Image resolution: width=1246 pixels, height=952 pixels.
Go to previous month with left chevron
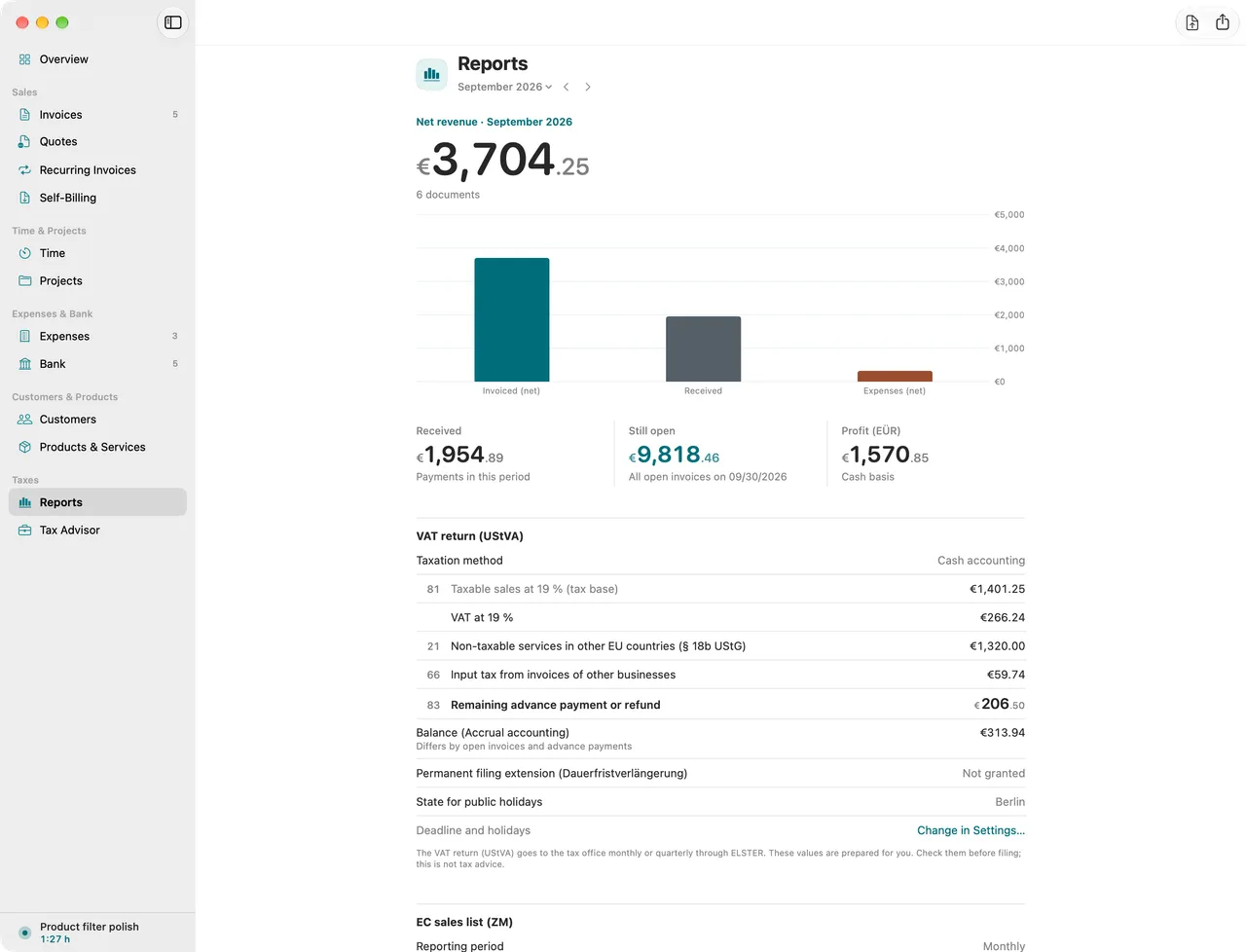566,87
